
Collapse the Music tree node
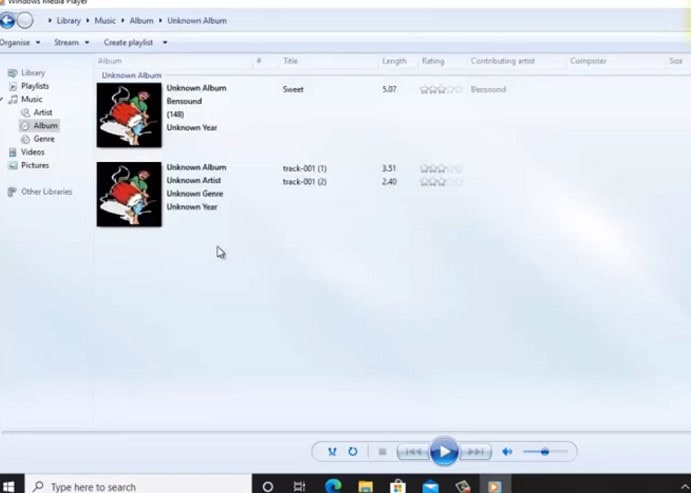[2, 99]
